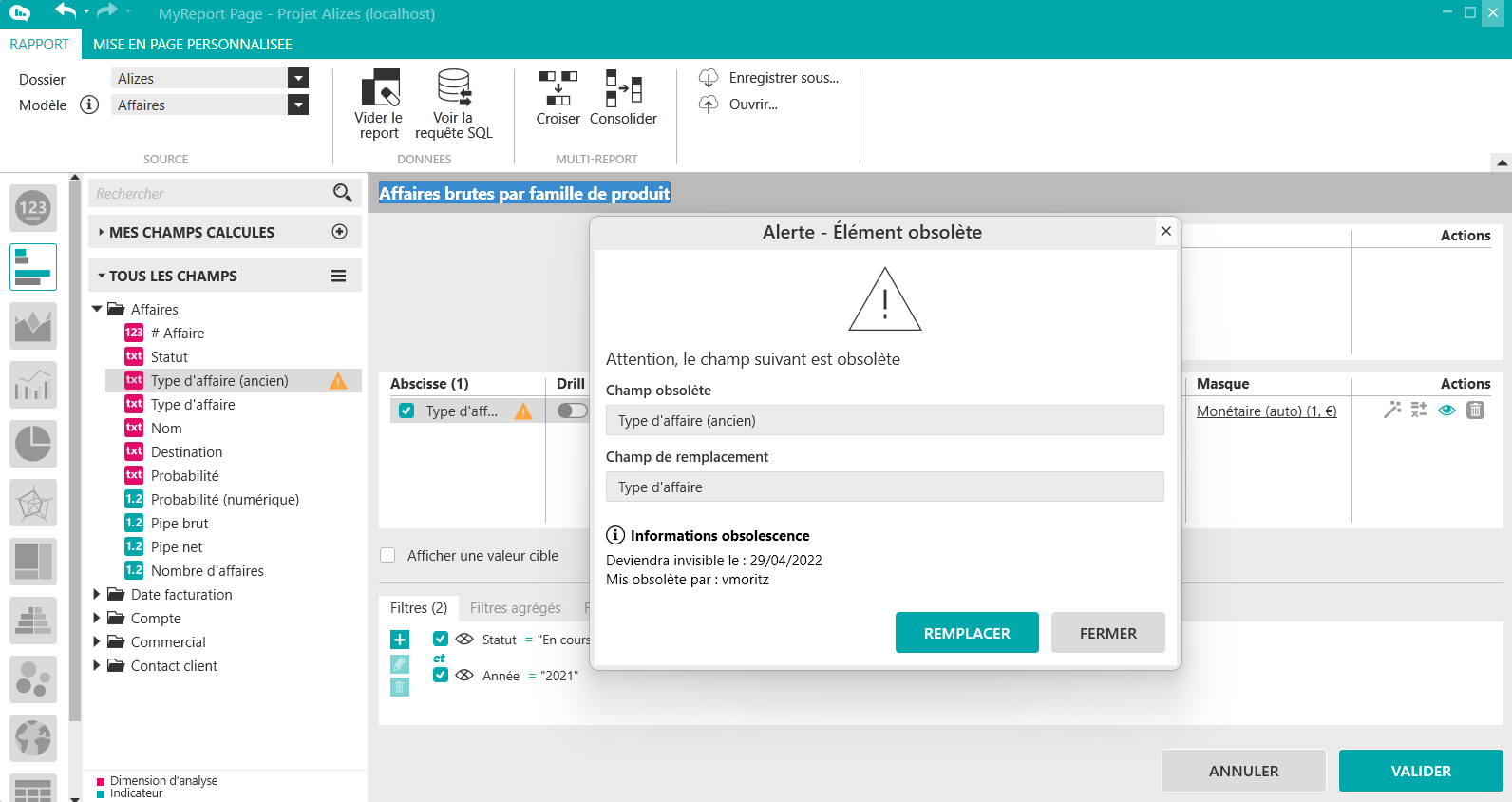The height and width of the screenshot is (802, 1512).
Task: Open the Dossier dropdown
Action: tap(298, 79)
